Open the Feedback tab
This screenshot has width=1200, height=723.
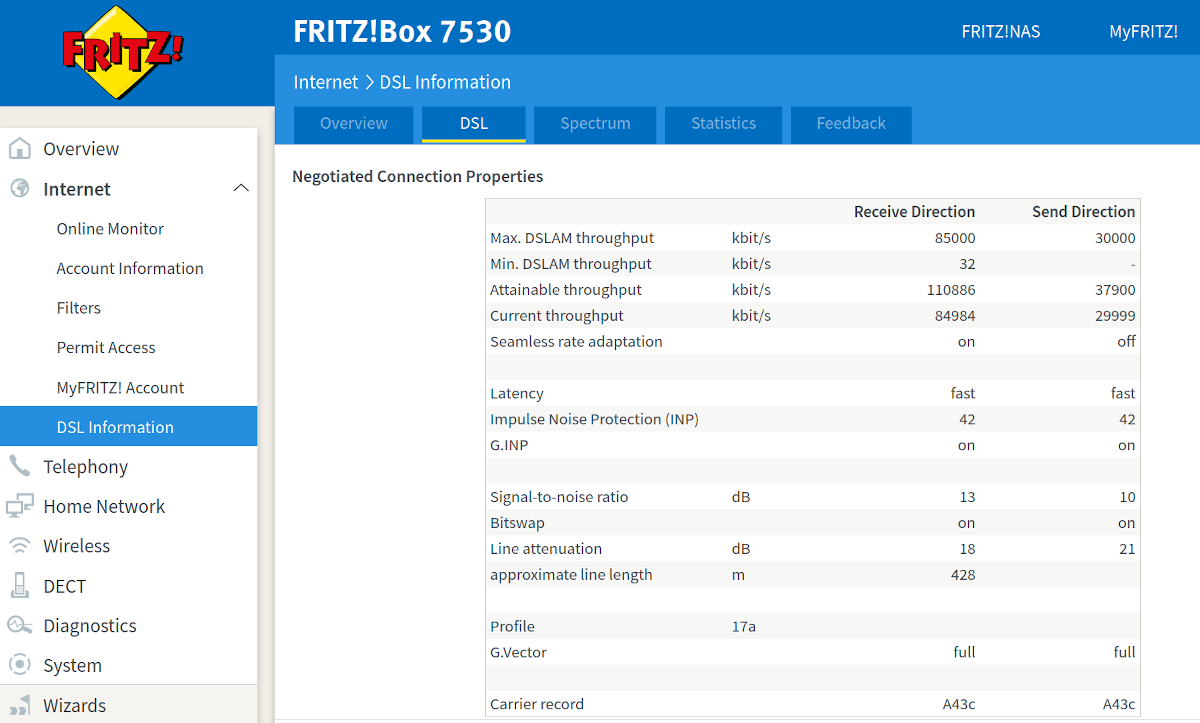(851, 124)
